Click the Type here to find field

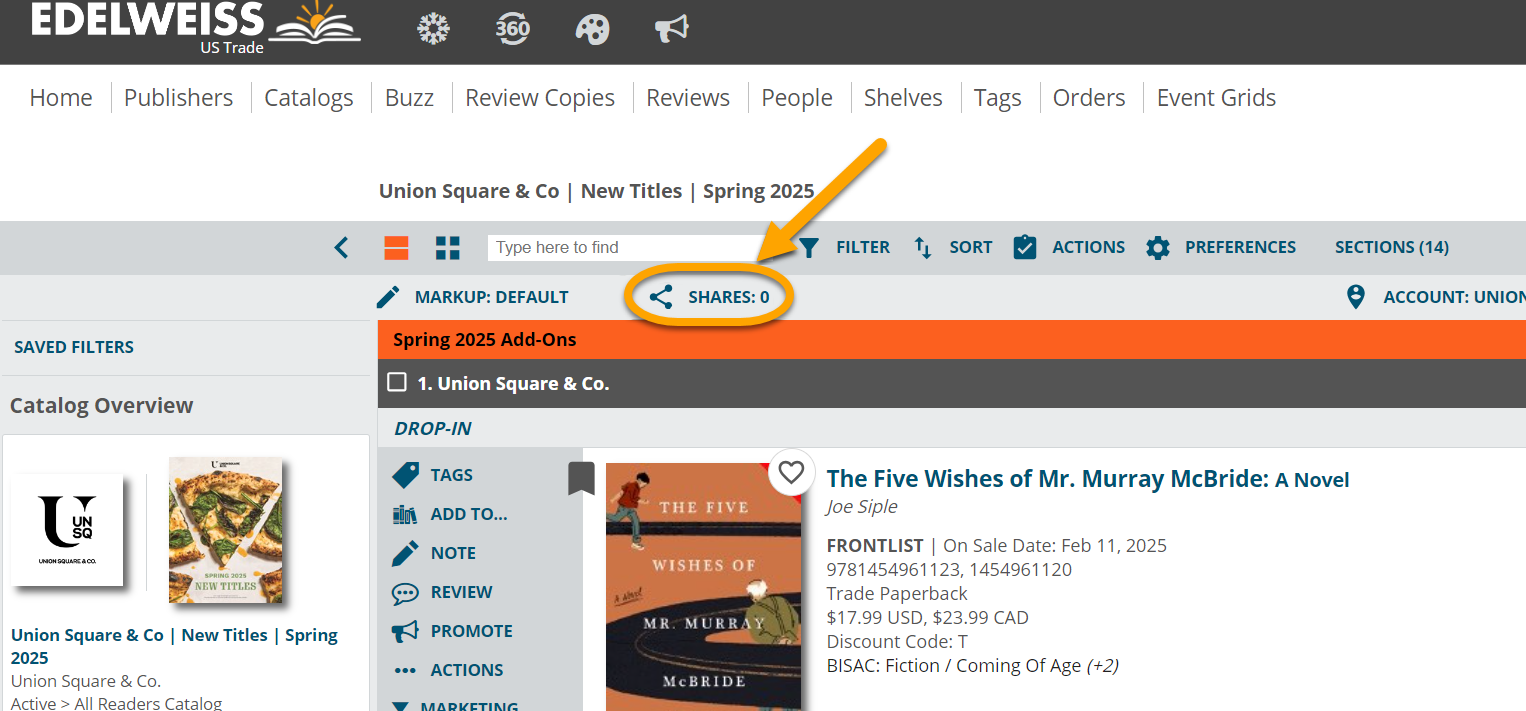click(627, 247)
